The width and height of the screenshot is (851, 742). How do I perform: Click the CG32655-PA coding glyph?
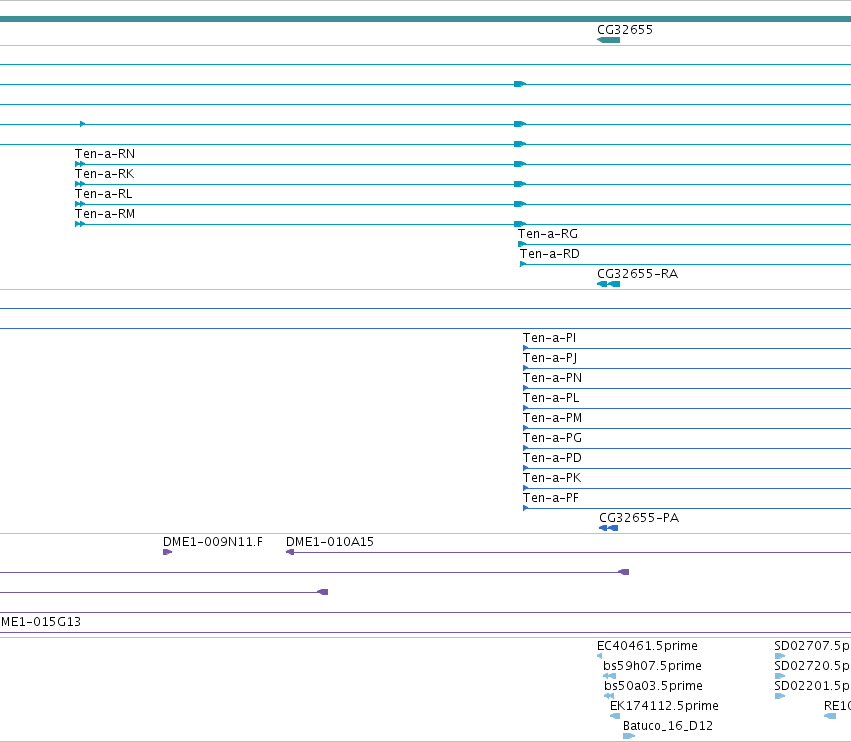[608, 529]
